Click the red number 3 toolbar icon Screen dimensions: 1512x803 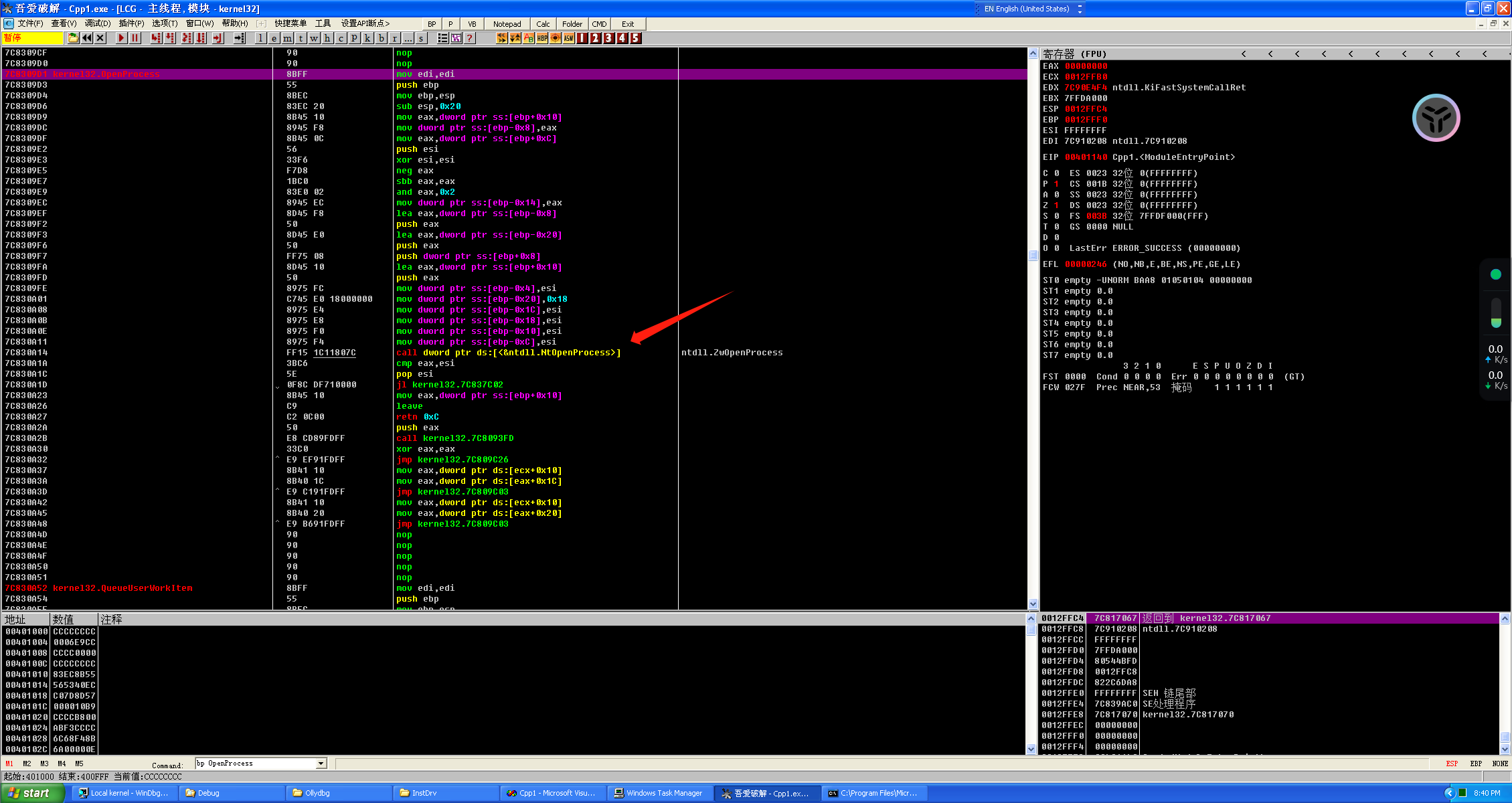[609, 38]
